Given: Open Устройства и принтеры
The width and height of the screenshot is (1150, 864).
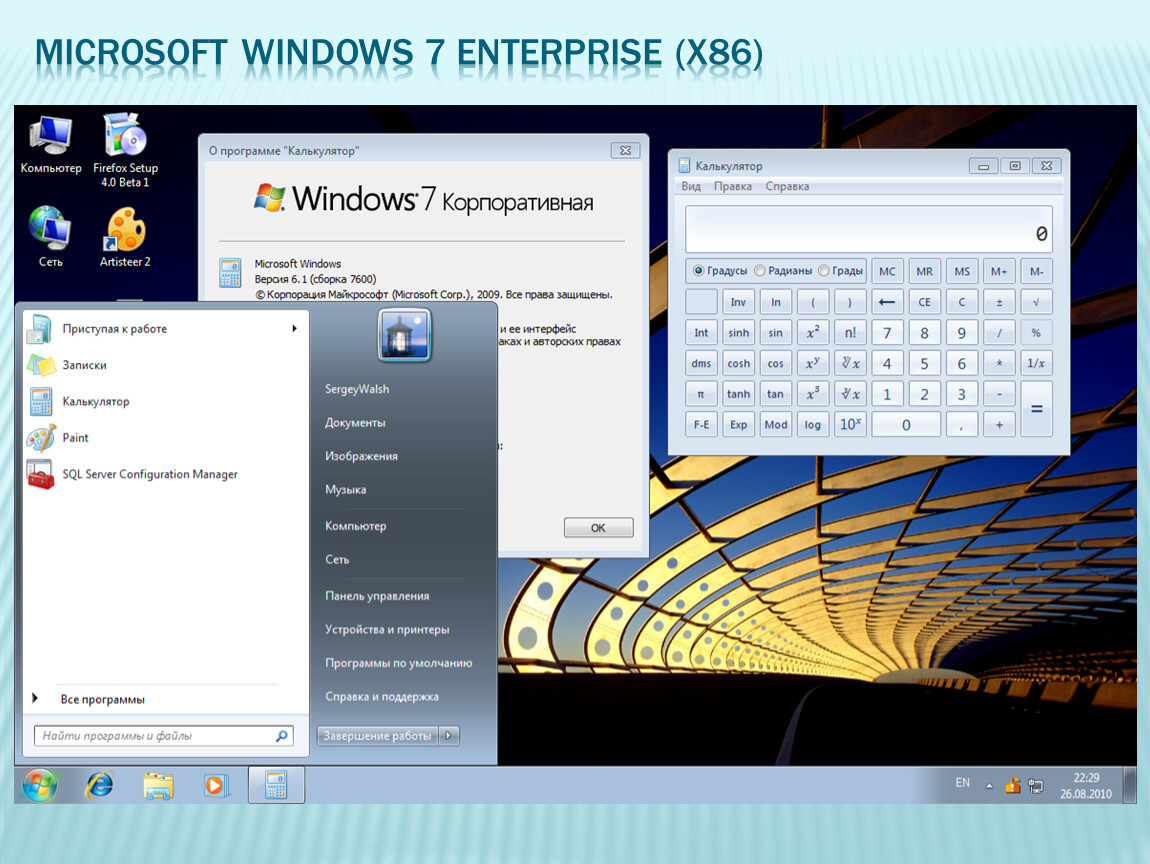Looking at the screenshot, I should coord(387,629).
